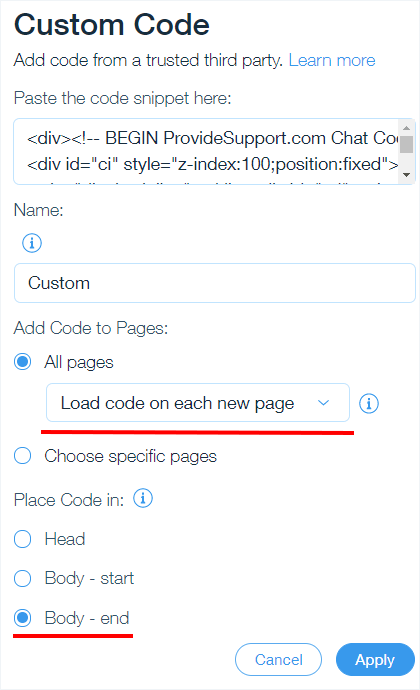This screenshot has width=420, height=690.
Task: Click the info icon under Name label
Action: click(32, 243)
